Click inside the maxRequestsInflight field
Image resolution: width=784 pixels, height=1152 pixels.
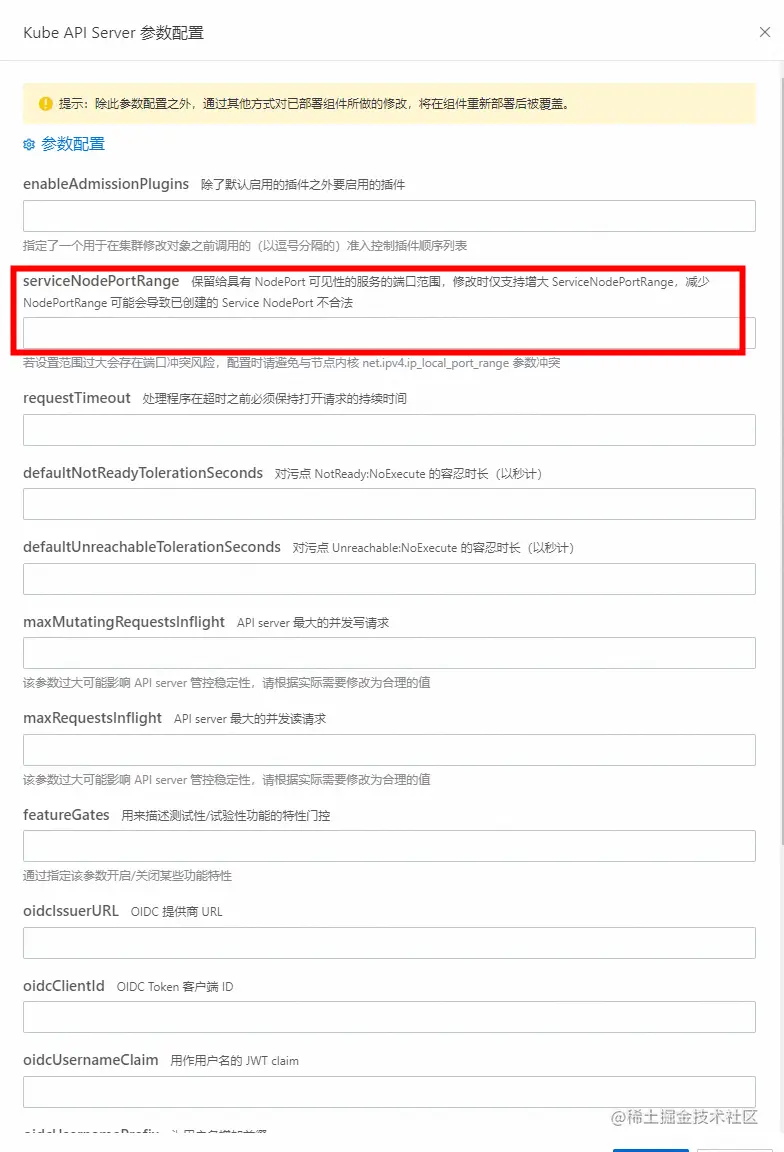[x=389, y=750]
